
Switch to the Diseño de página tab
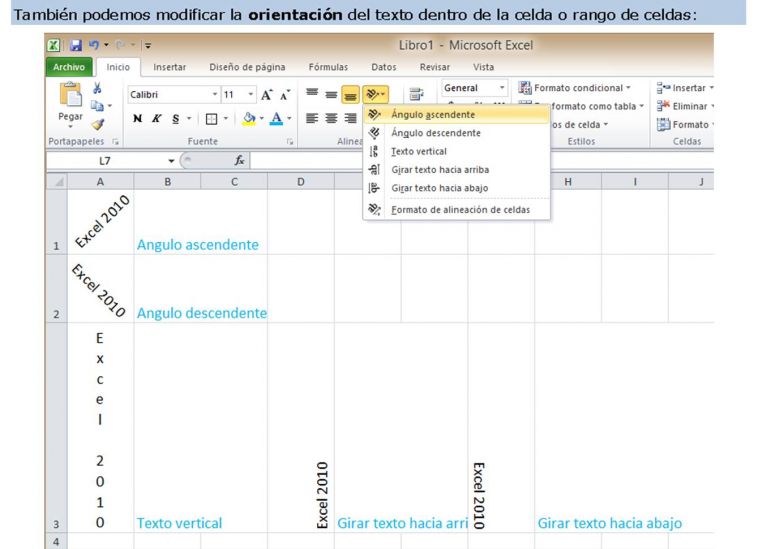(x=247, y=67)
